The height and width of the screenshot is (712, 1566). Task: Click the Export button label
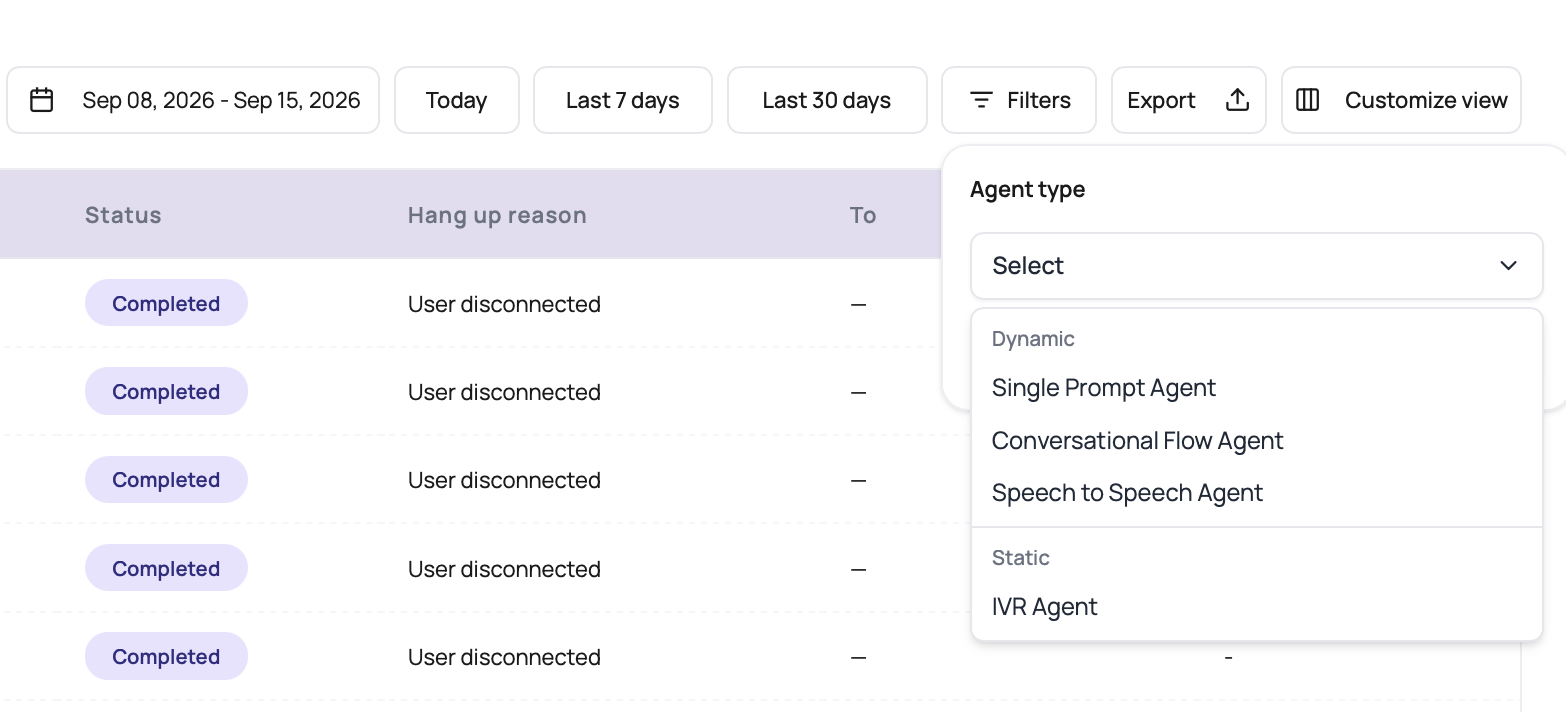pos(1161,100)
